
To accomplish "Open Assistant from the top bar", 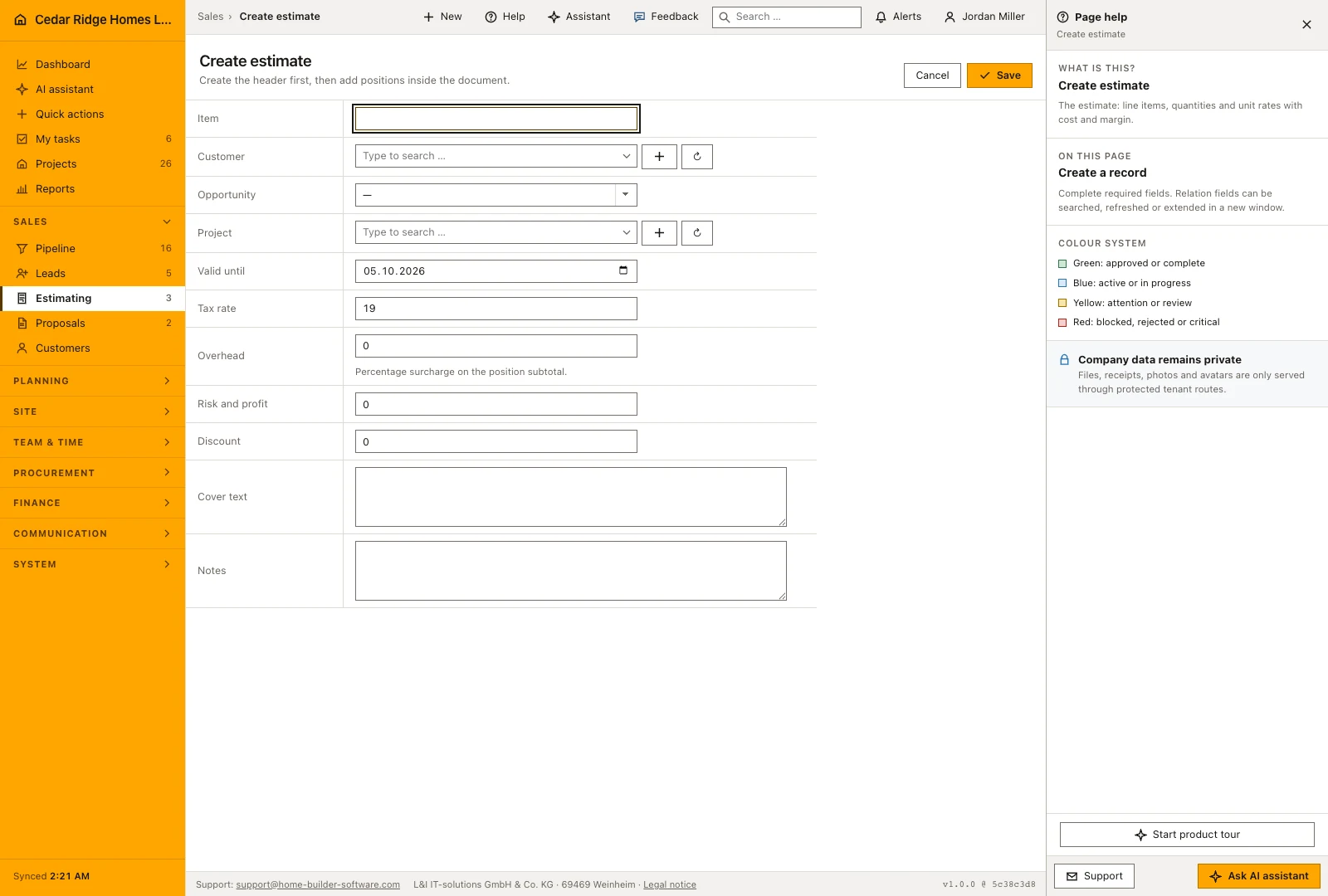I will pyautogui.click(x=579, y=17).
